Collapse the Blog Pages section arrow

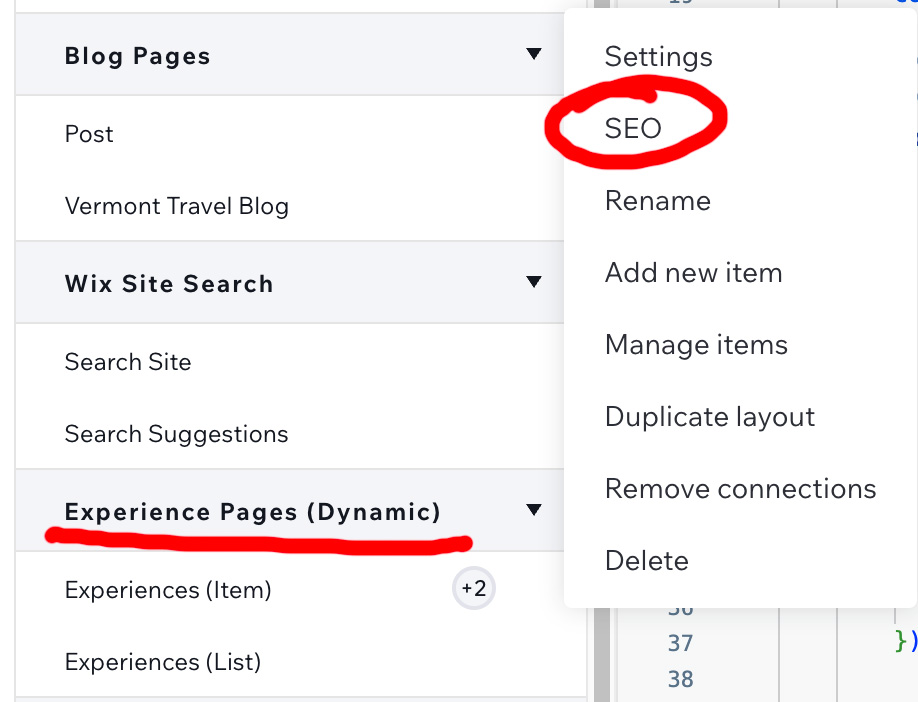[534, 54]
